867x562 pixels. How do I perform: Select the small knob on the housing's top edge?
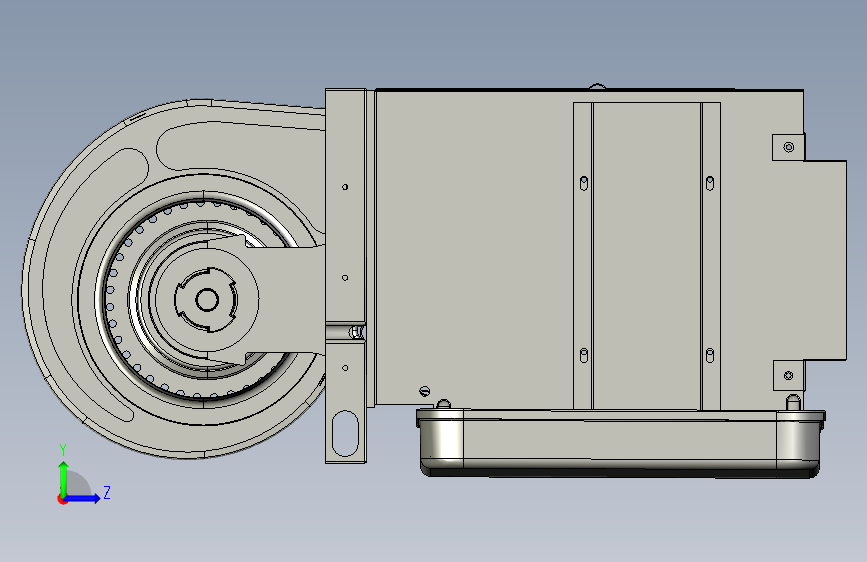(x=597, y=86)
